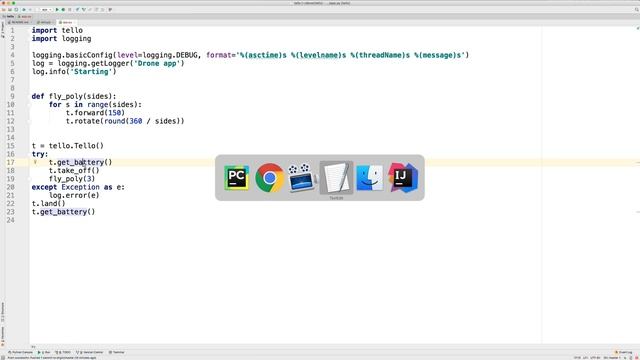Open the Version Control tool window
The width and height of the screenshot is (640, 360).
90,352
